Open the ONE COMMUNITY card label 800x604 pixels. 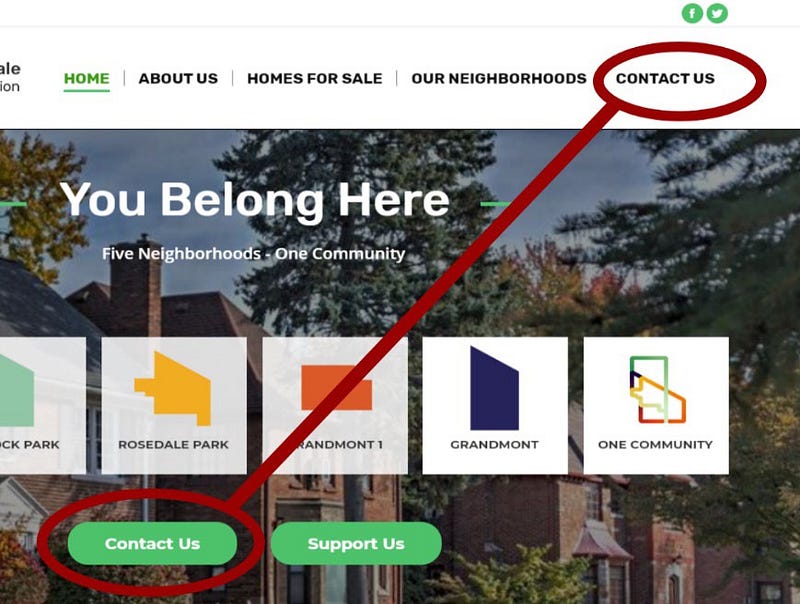point(656,444)
